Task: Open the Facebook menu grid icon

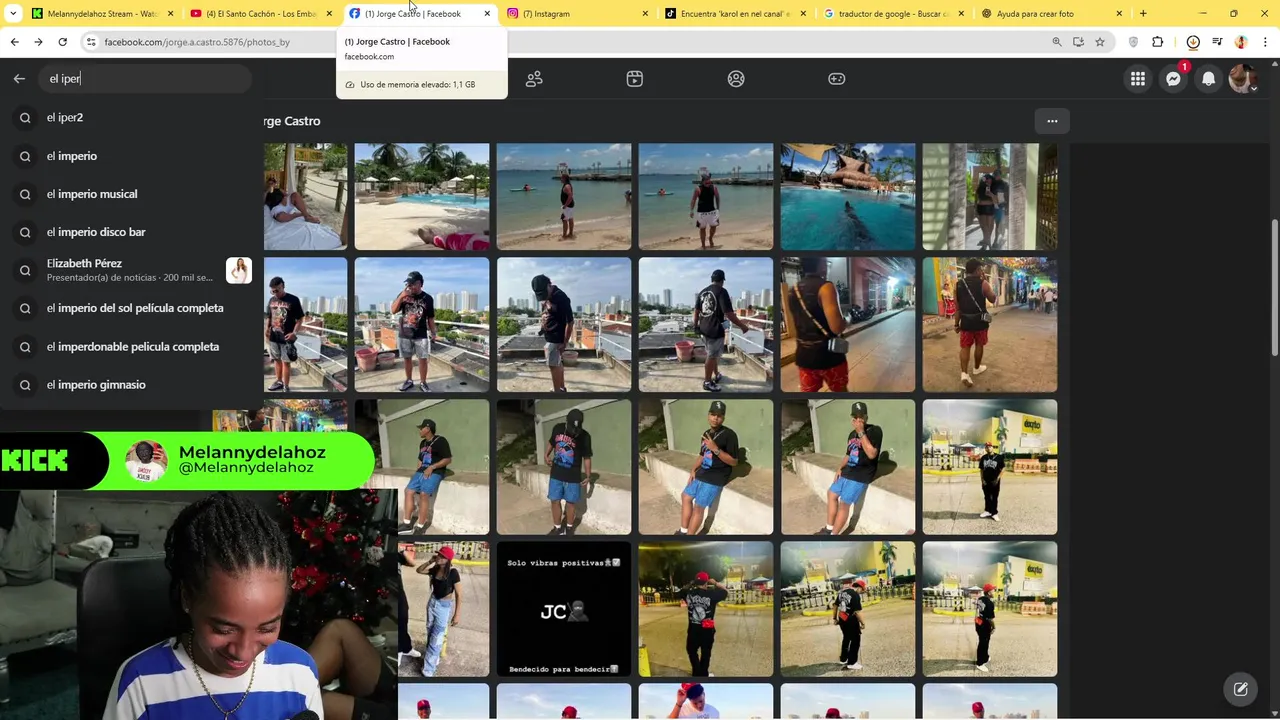Action: pos(1138,79)
